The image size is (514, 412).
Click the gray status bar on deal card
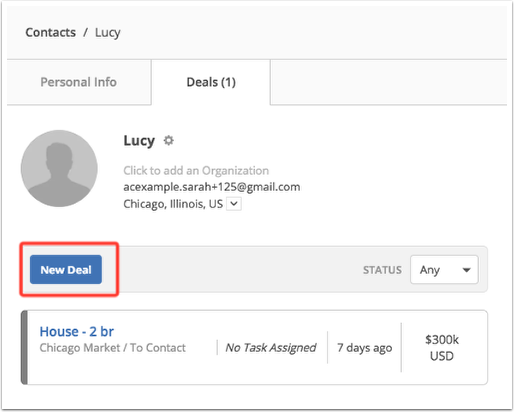[24, 347]
